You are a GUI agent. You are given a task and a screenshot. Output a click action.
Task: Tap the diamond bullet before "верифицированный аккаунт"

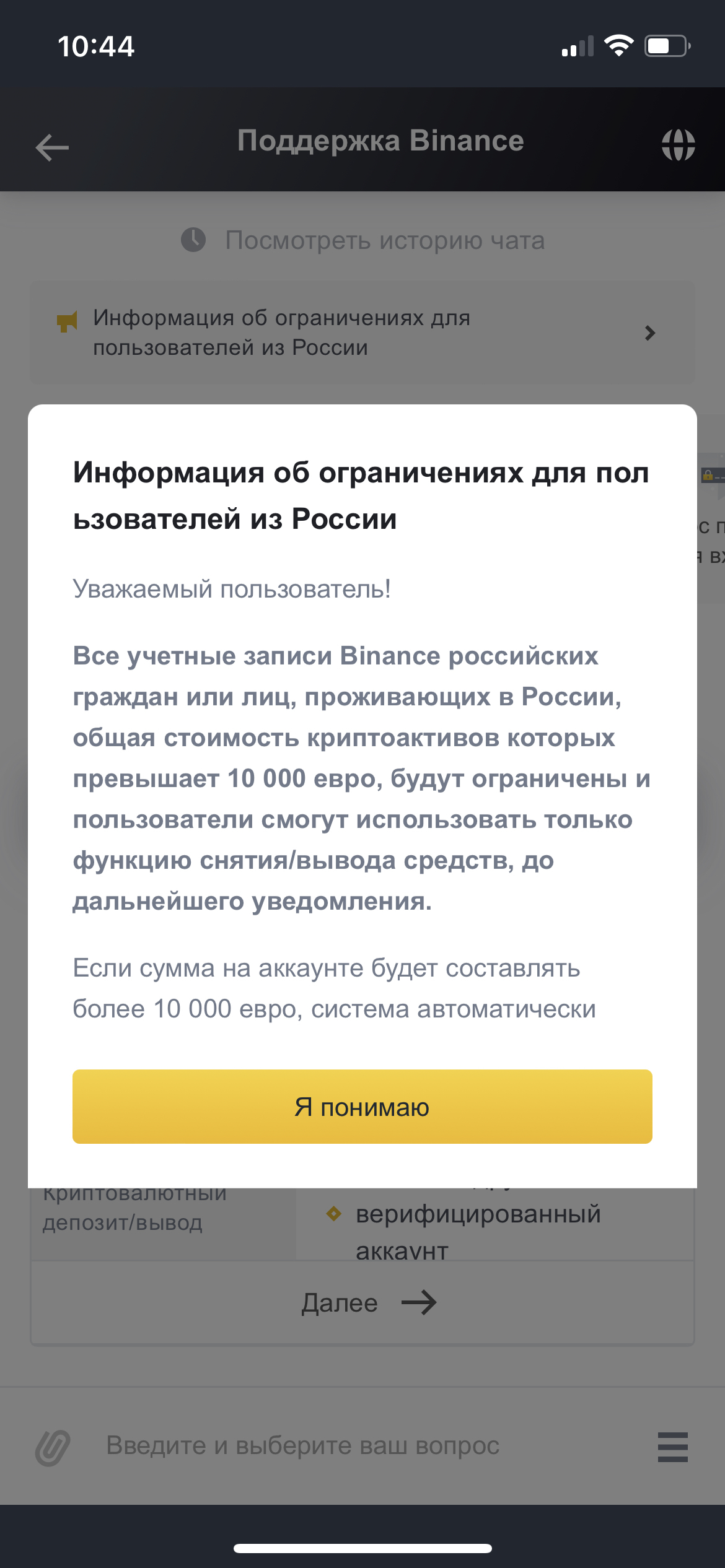click(333, 1214)
